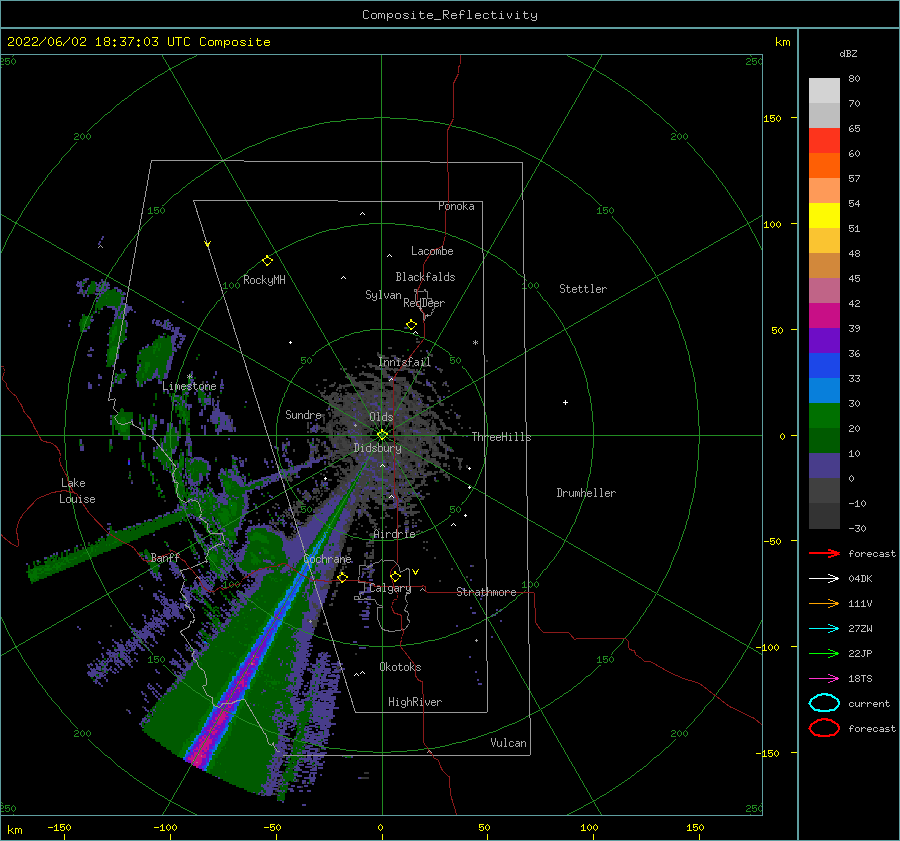The image size is (900, 841).
Task: Select the Stettler label
Action: [x=583, y=289]
